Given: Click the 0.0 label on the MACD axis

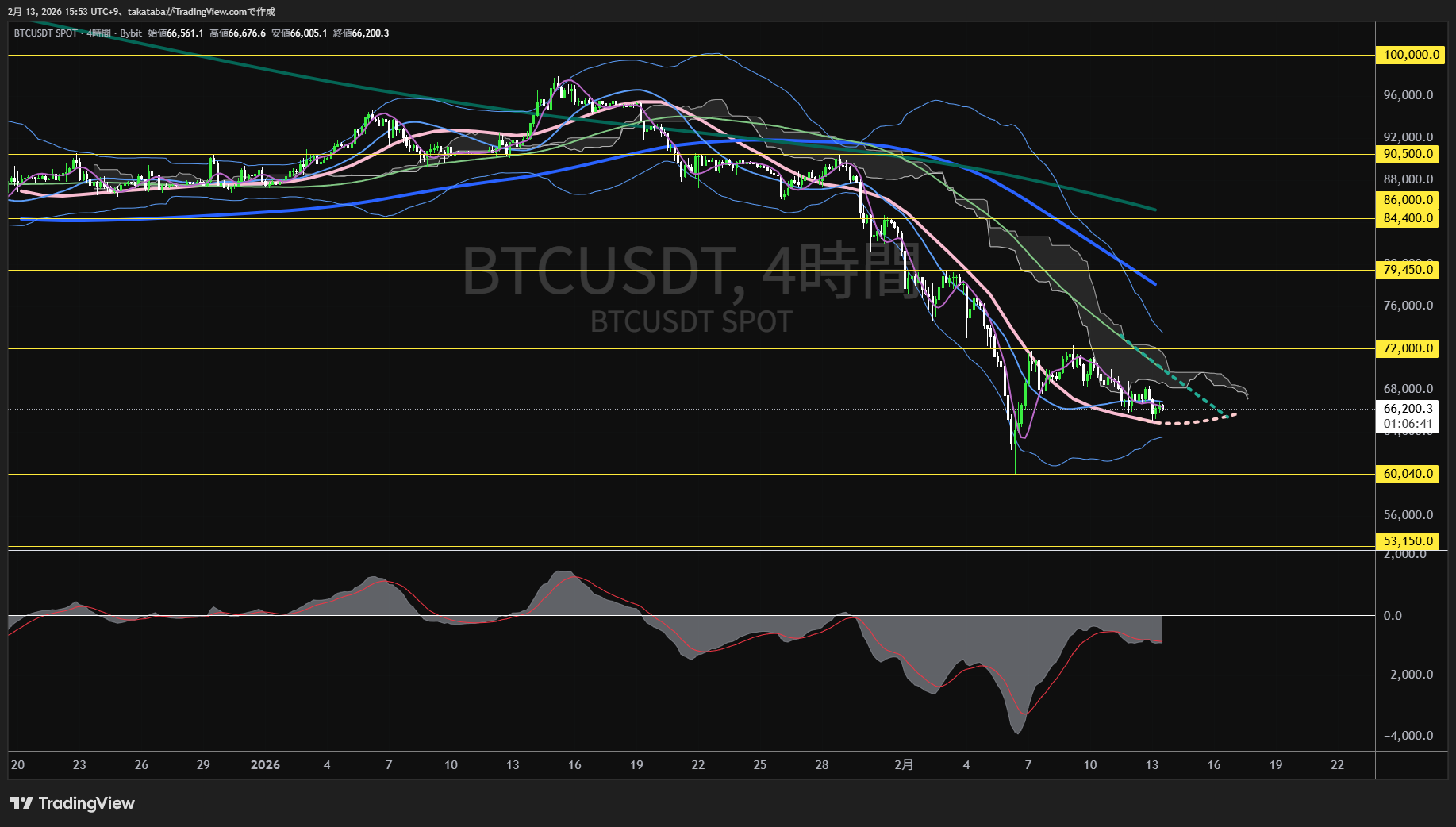Looking at the screenshot, I should tap(1393, 616).
